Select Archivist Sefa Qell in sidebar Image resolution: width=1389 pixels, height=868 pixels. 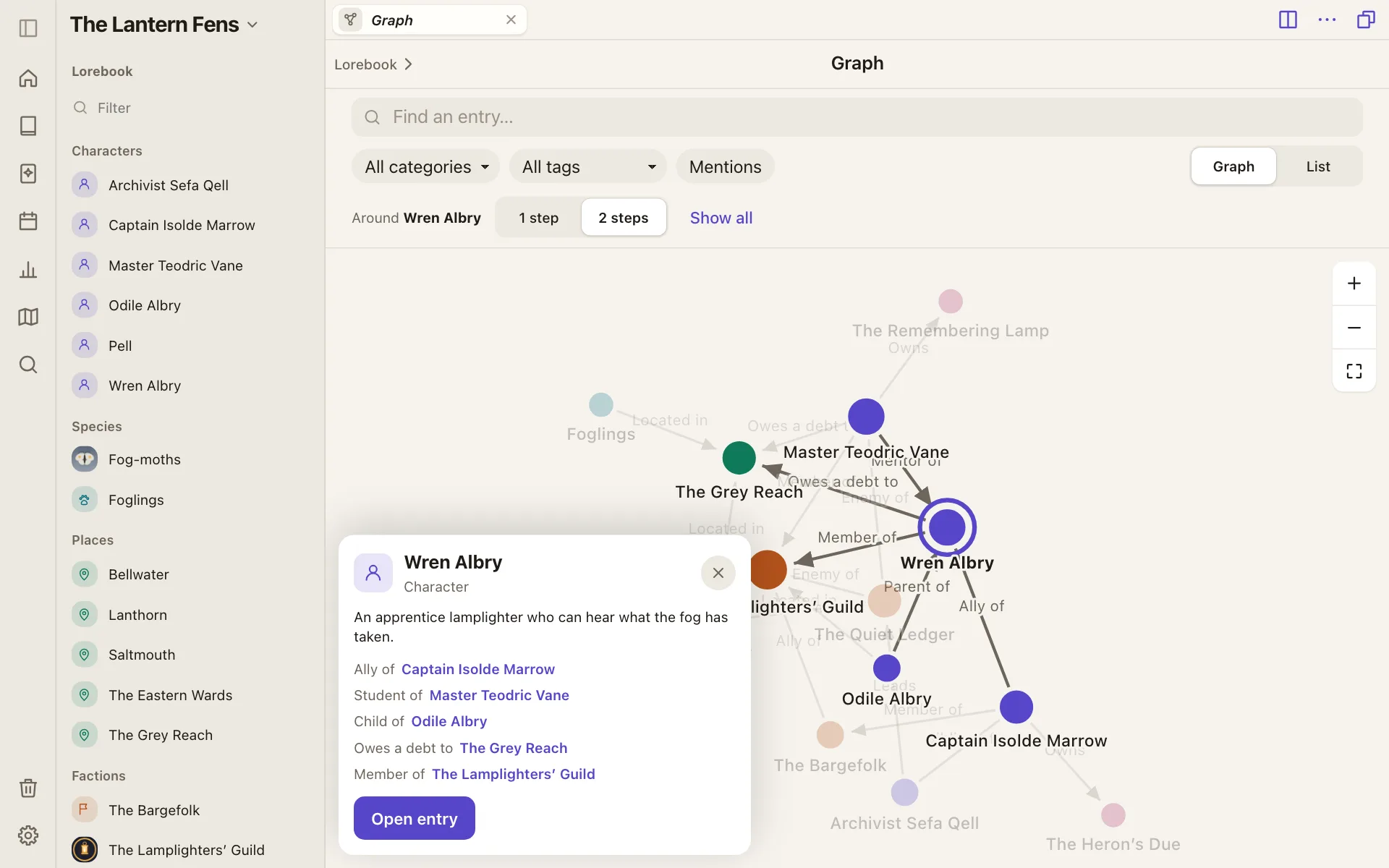(169, 185)
